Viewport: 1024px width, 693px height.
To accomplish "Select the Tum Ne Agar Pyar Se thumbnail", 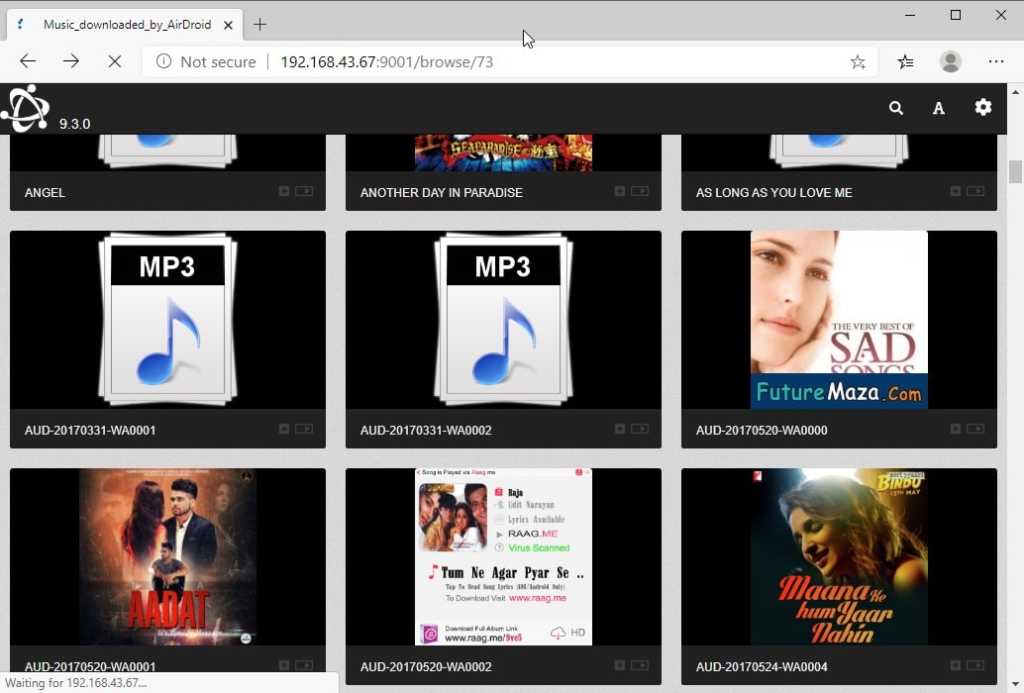I will pos(504,557).
